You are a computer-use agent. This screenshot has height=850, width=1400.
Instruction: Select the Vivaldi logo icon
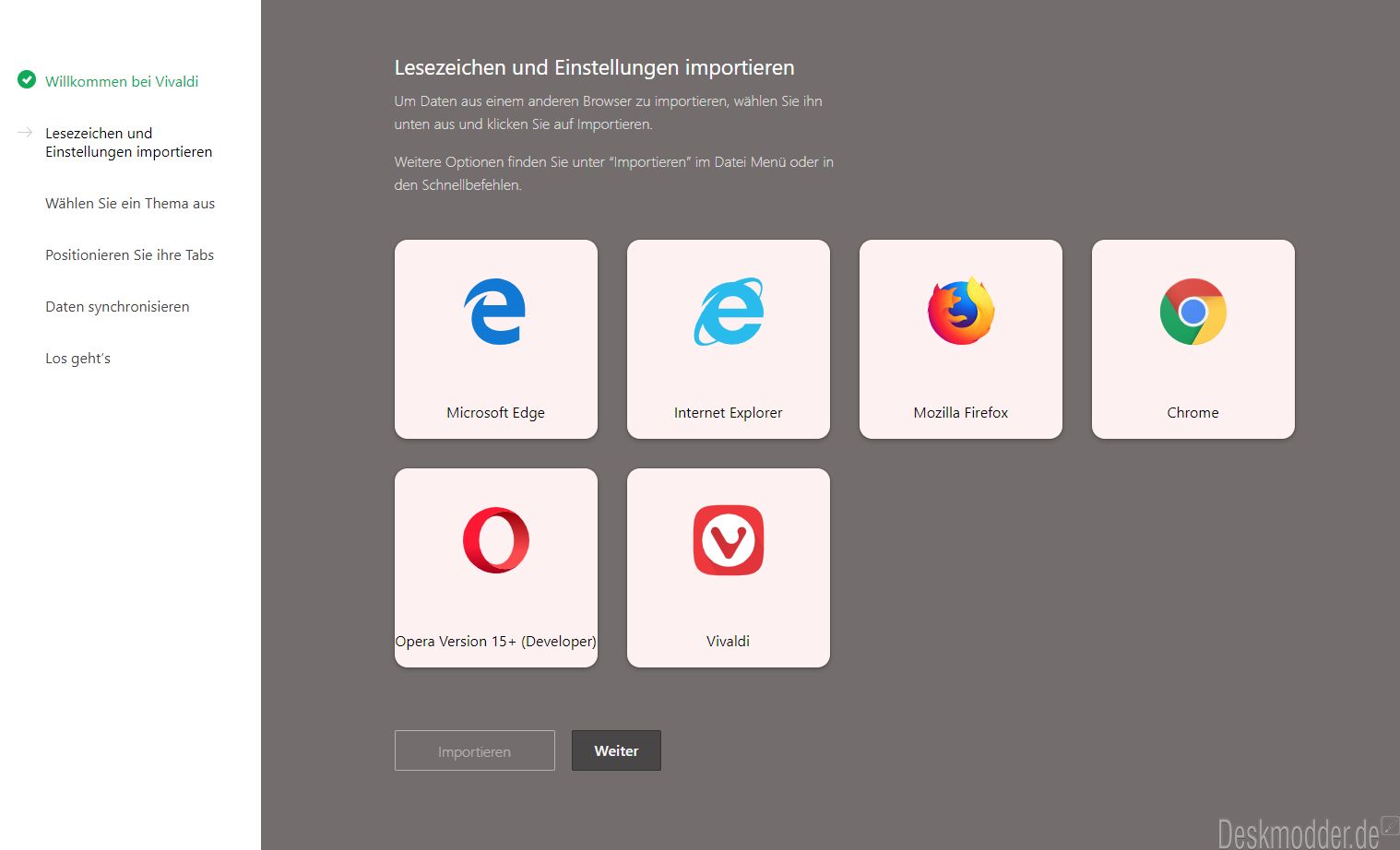[x=729, y=540]
